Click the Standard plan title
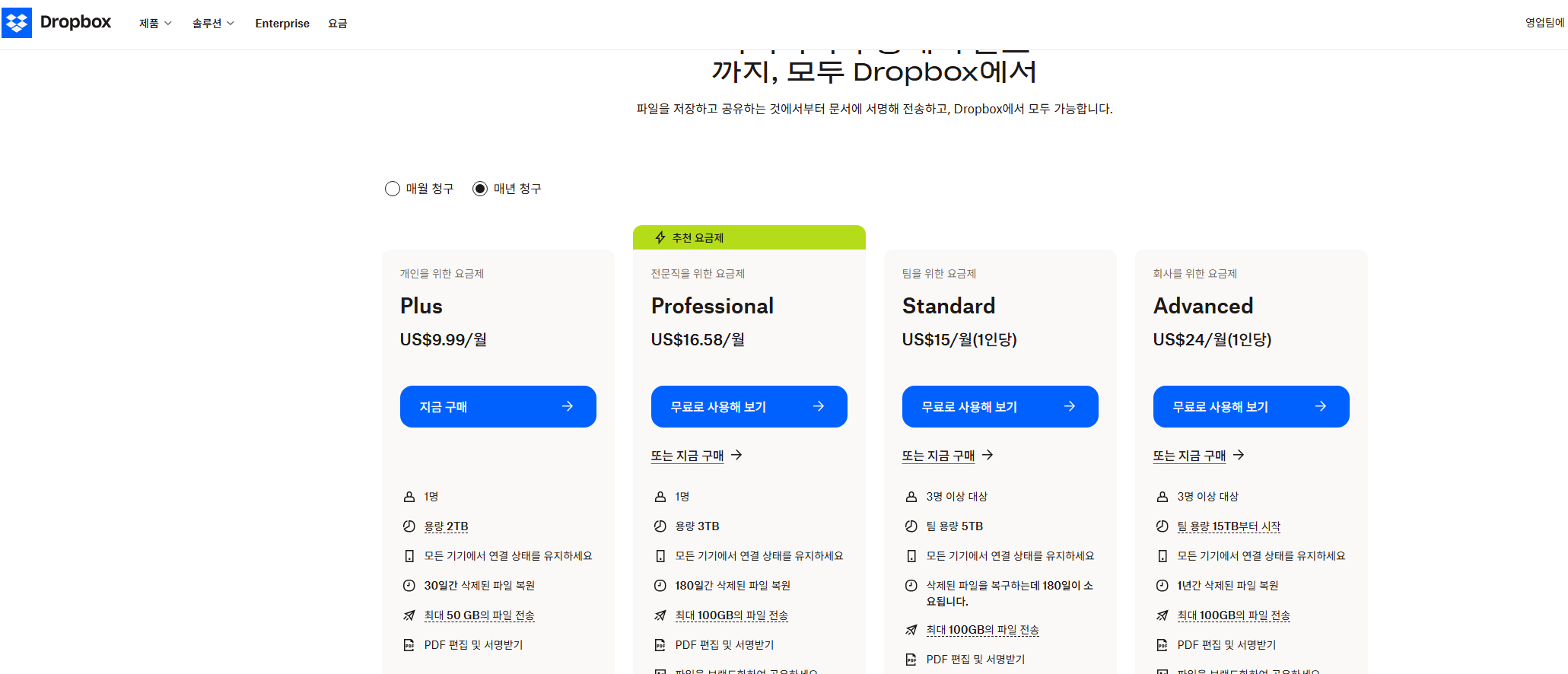Viewport: 1568px width, 674px height. click(x=949, y=306)
